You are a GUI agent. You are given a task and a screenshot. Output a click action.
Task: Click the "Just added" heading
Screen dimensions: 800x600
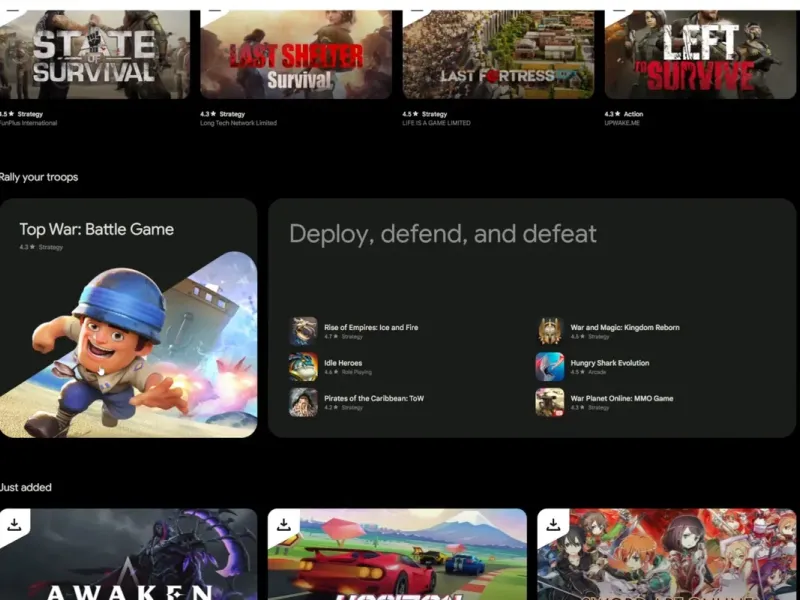pyautogui.click(x=26, y=487)
